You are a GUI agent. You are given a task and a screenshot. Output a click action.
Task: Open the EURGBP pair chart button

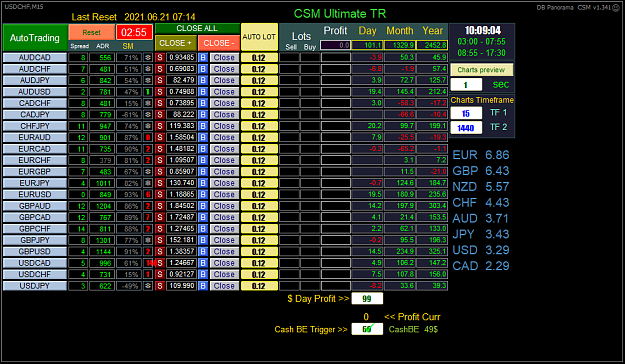pos(35,172)
